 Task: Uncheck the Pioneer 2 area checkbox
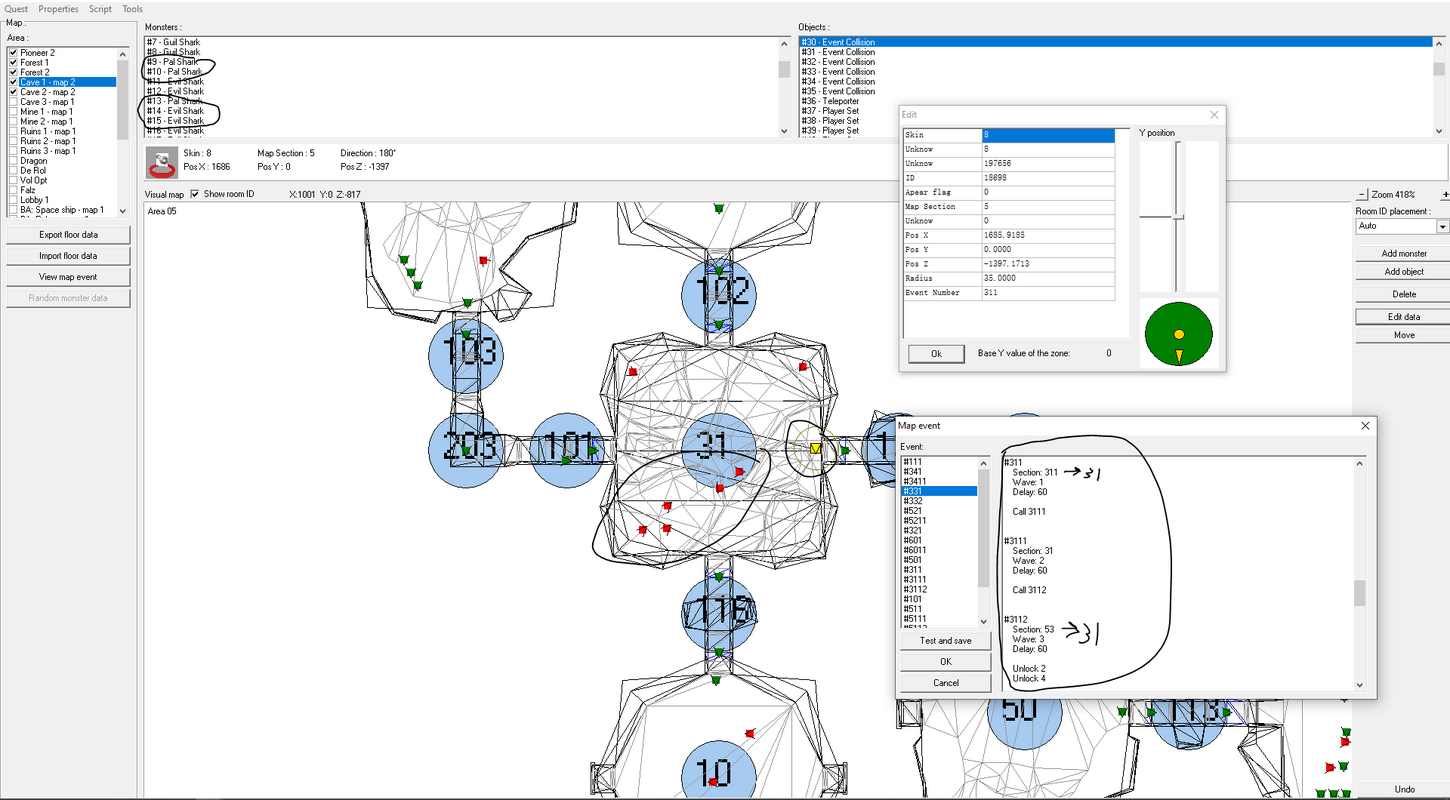[13, 53]
